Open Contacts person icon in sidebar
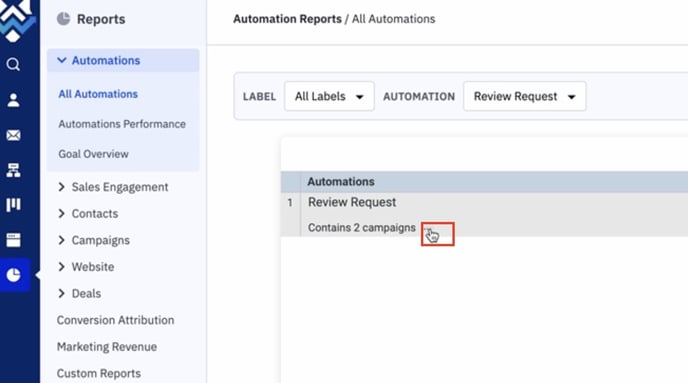Image resolution: width=688 pixels, height=383 pixels. point(13,100)
